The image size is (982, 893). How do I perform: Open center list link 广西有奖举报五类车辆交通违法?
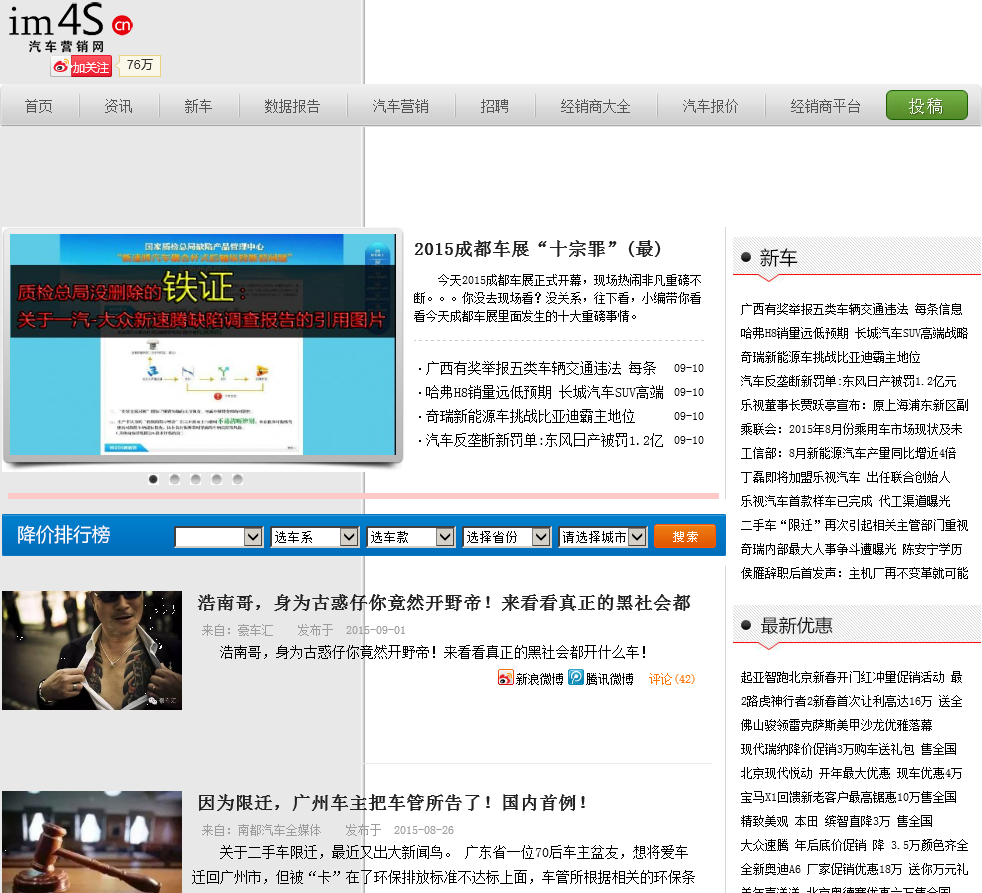tap(540, 368)
